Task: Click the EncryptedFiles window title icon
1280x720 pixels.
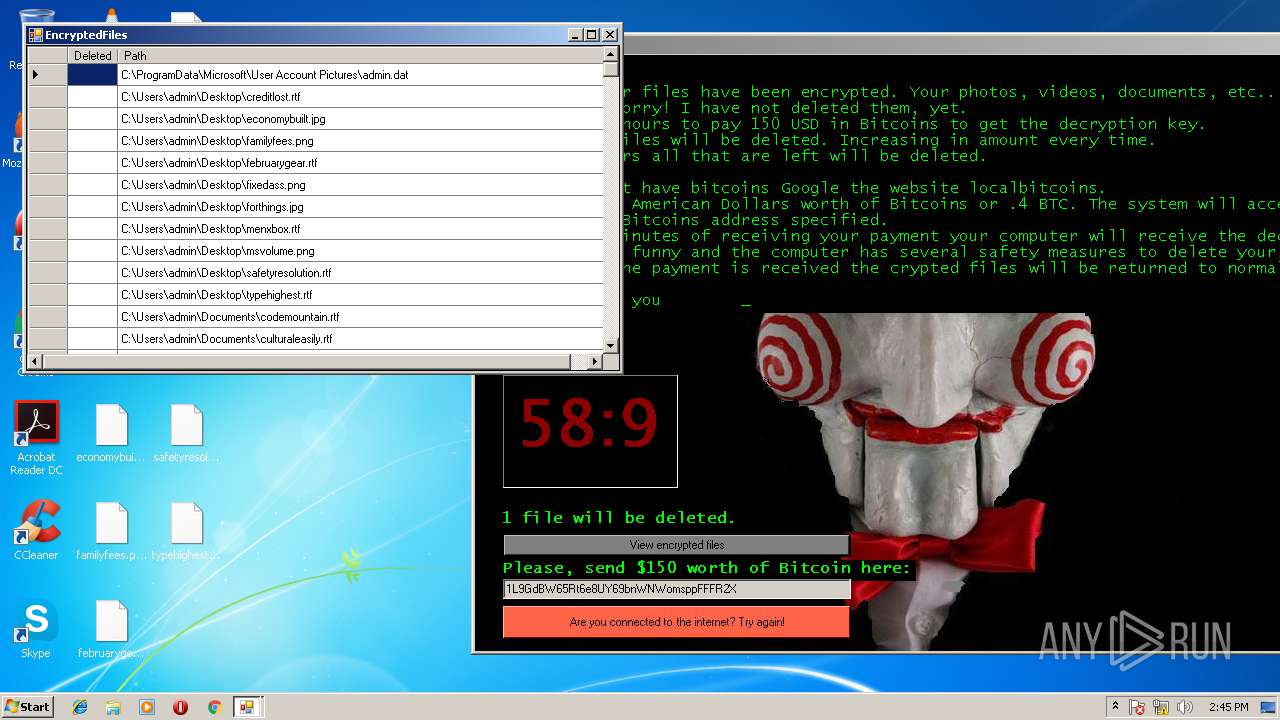Action: pyautogui.click(x=35, y=35)
